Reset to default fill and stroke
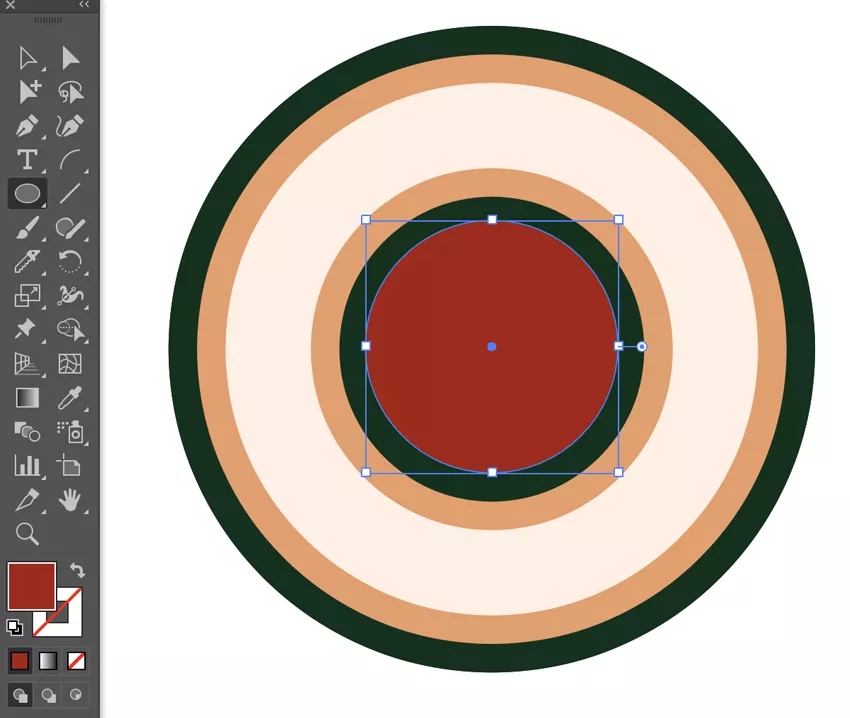The image size is (850, 718). pyautogui.click(x=15, y=627)
